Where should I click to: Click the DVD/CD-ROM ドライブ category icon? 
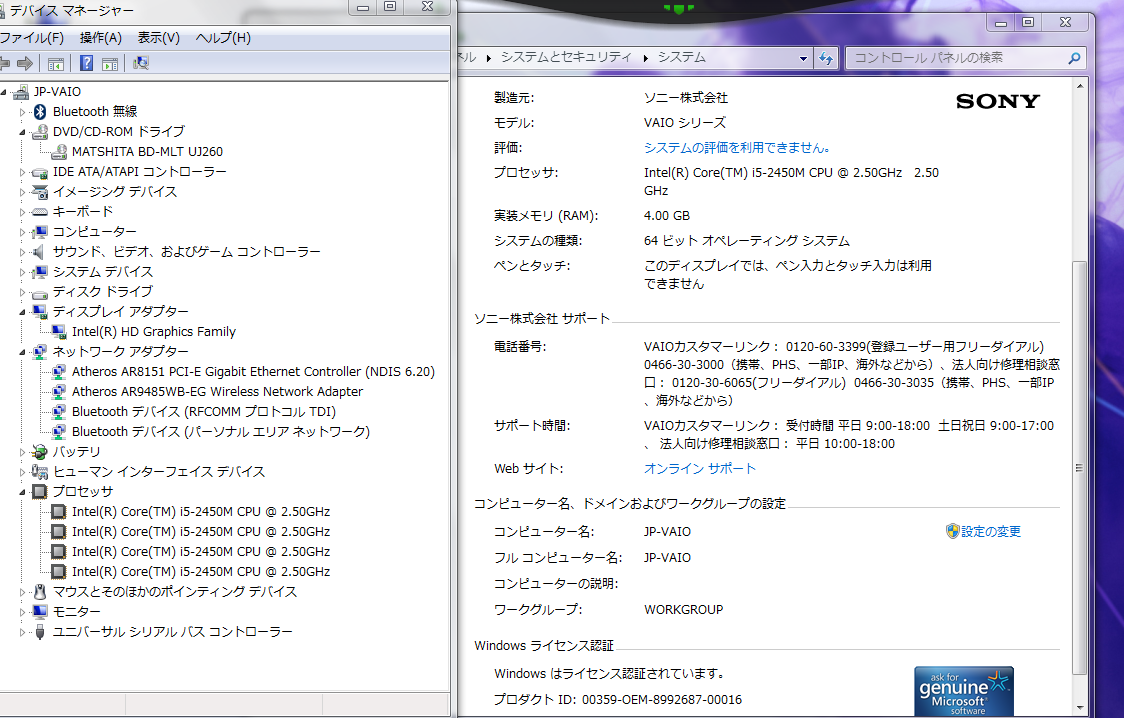click(x=40, y=132)
